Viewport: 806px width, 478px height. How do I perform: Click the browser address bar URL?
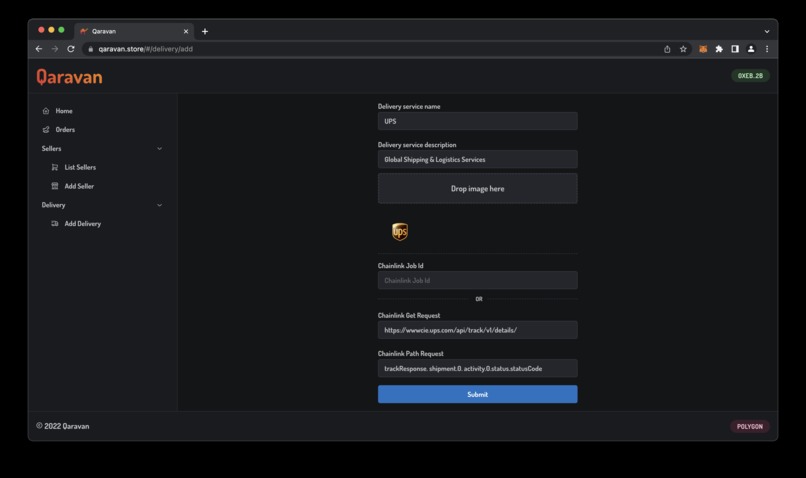point(145,49)
